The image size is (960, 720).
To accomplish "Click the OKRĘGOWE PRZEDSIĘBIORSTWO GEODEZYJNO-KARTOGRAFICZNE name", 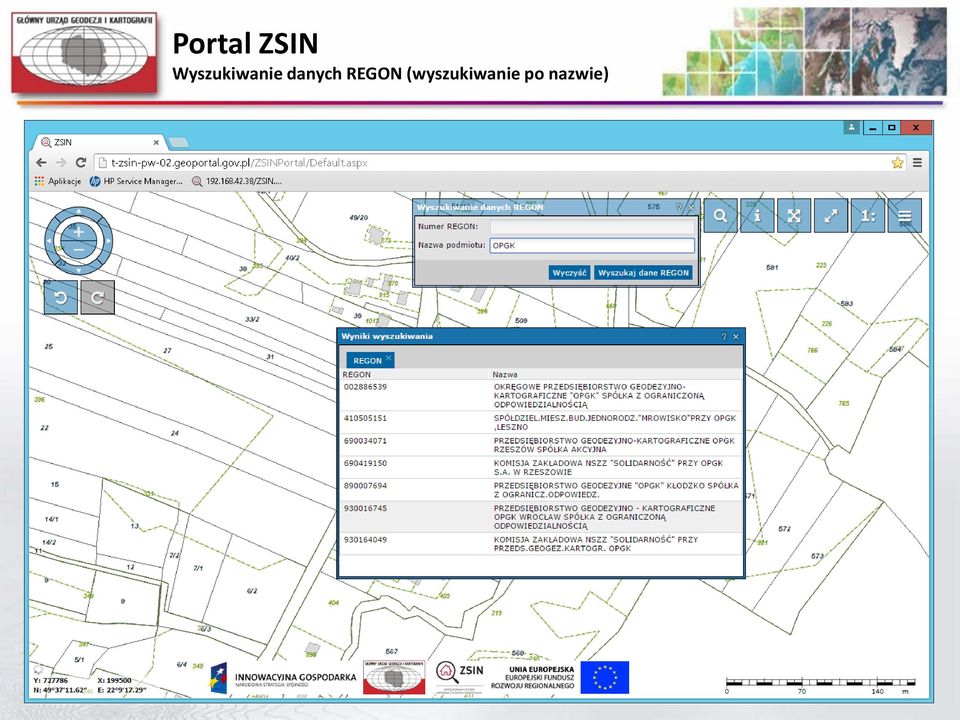I will point(599,396).
